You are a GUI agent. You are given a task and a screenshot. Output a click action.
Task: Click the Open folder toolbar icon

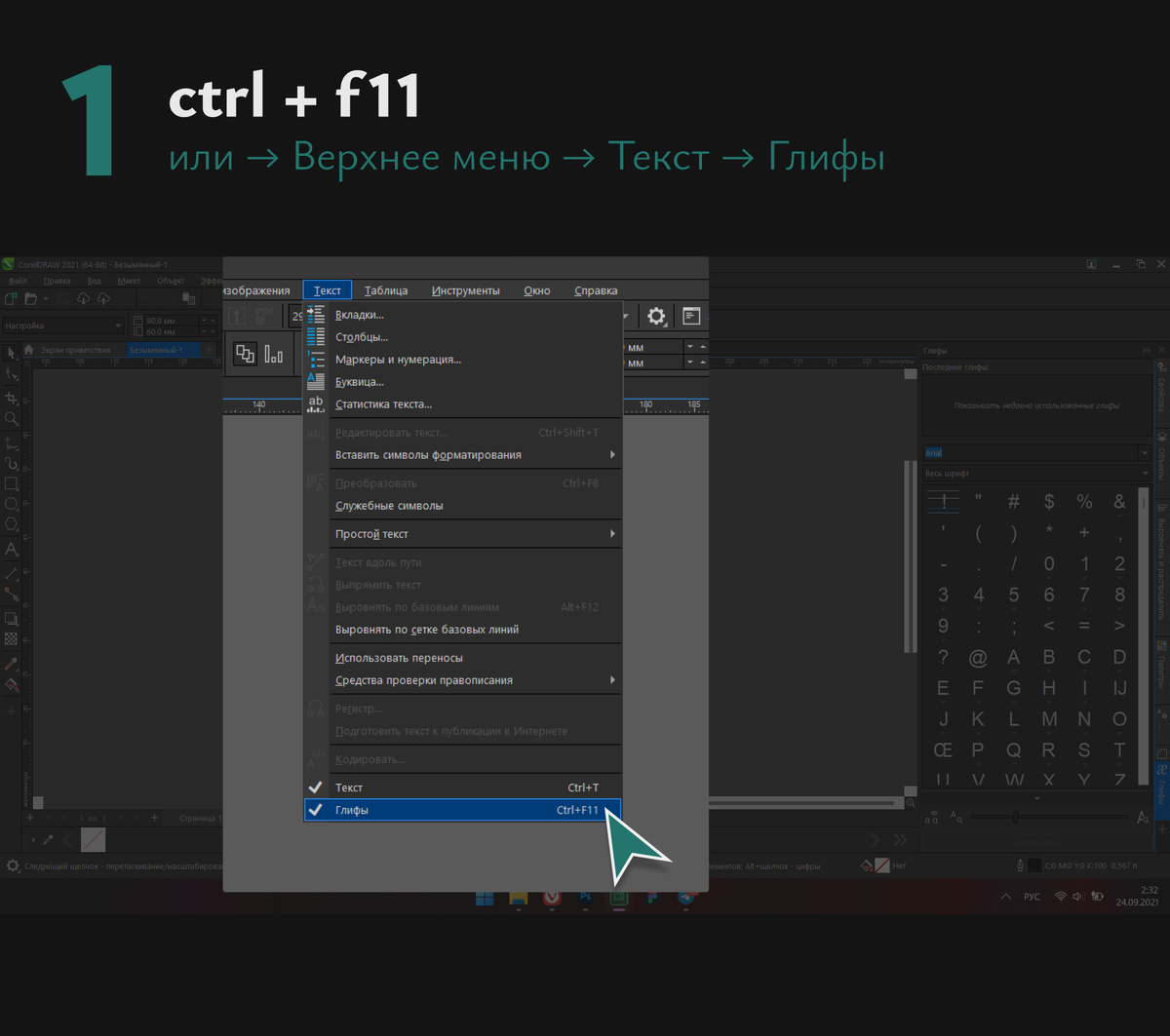[31, 298]
